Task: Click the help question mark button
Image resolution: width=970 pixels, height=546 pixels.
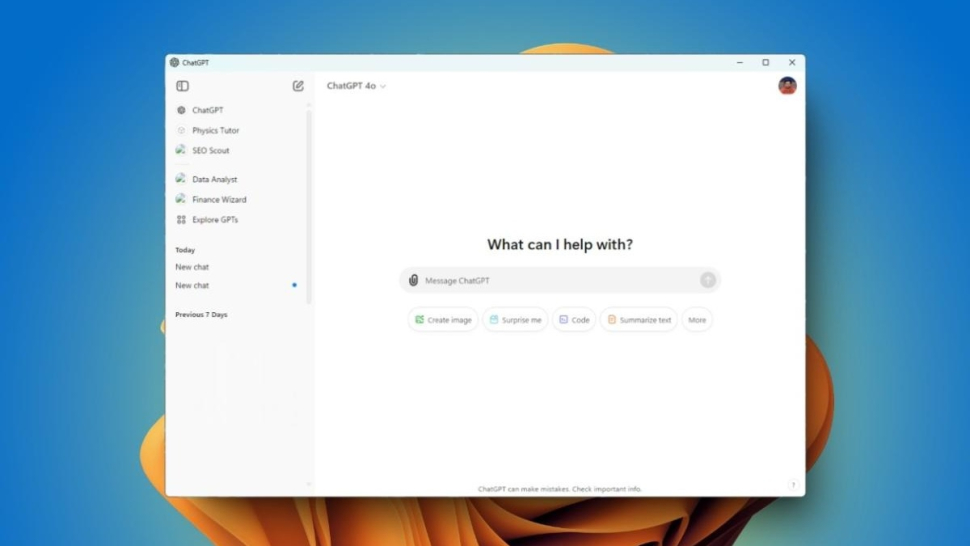Action: tap(793, 485)
